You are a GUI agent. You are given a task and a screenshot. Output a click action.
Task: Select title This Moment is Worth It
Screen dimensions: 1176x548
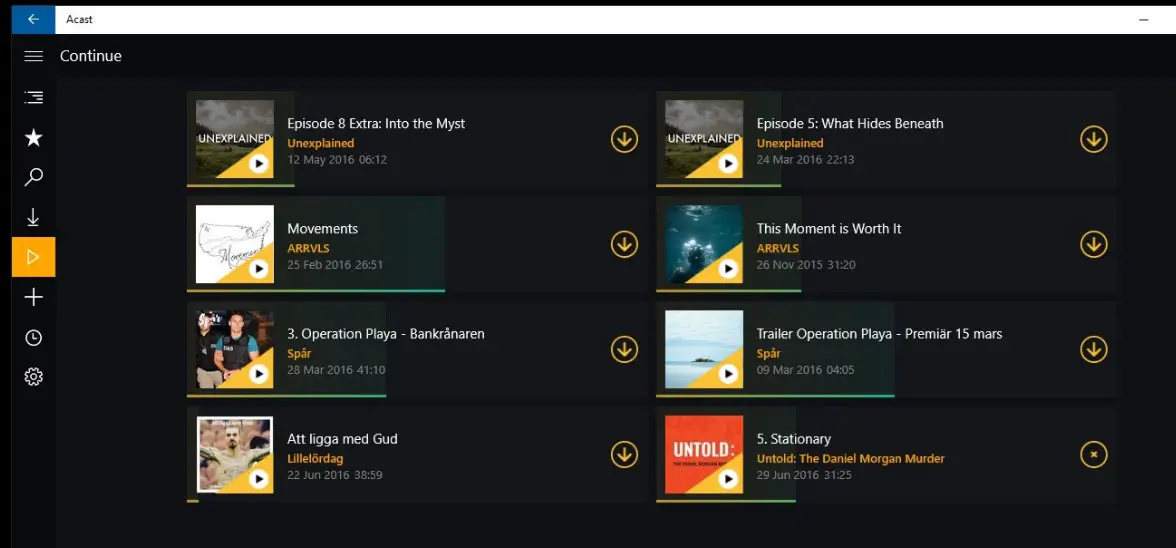coord(829,229)
